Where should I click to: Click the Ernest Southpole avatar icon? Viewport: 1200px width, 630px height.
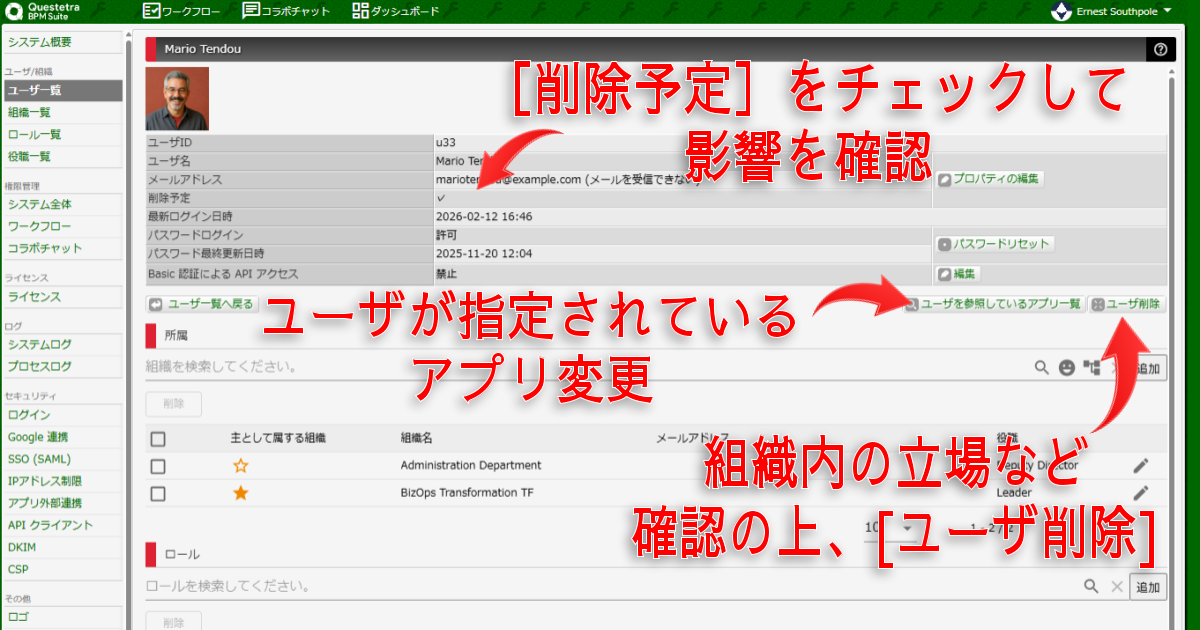[x=1061, y=12]
